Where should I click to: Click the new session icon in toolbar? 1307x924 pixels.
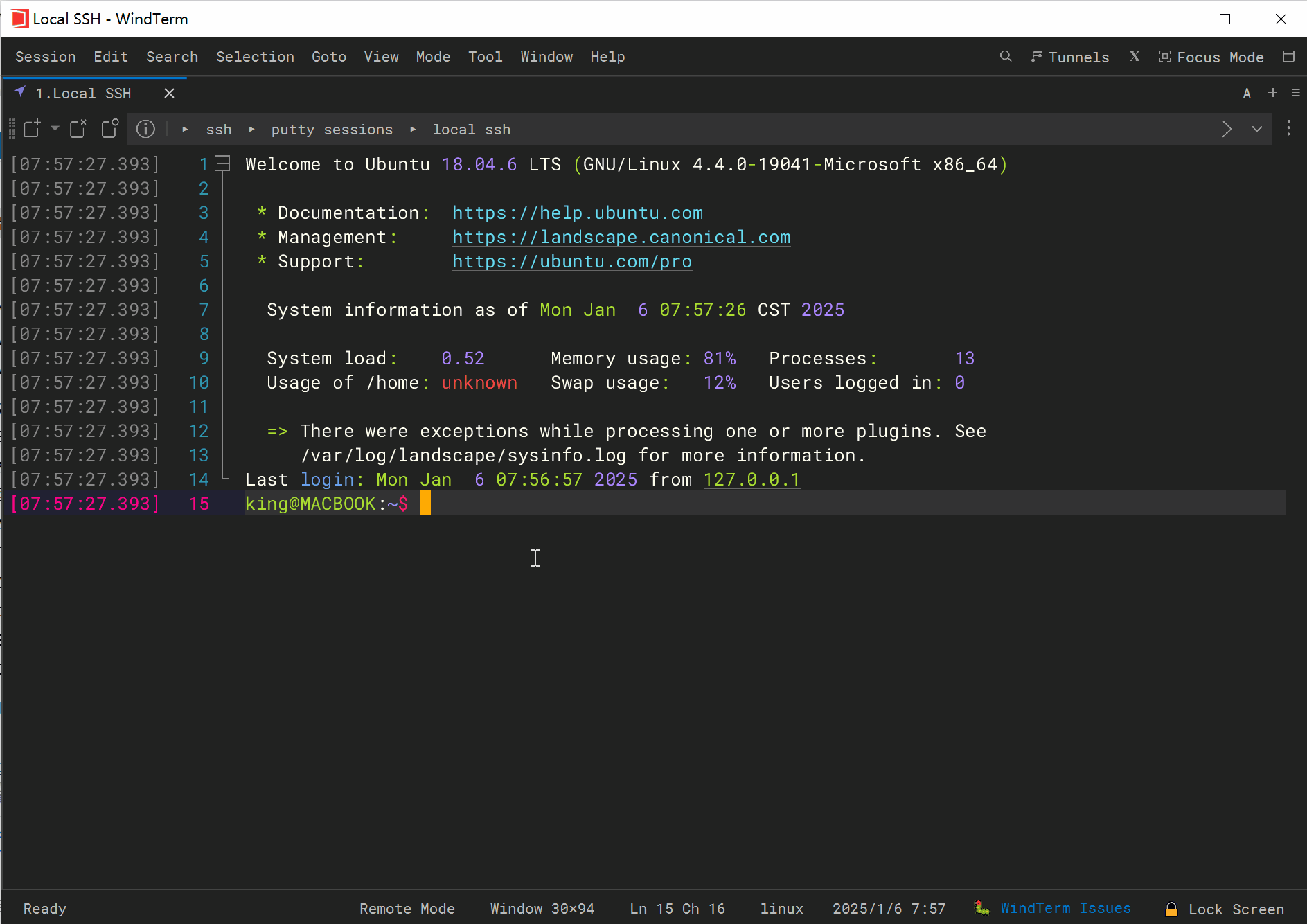(32, 129)
